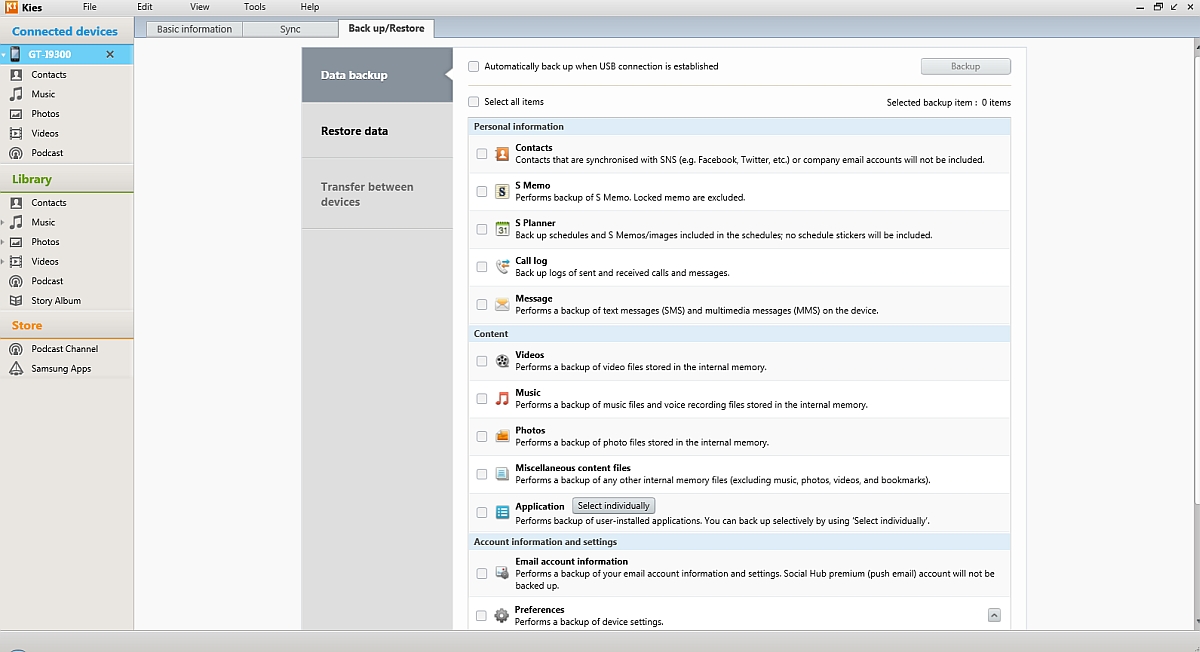This screenshot has height=652, width=1200.
Task: Tick the Application backup checkbox
Action: (x=482, y=512)
